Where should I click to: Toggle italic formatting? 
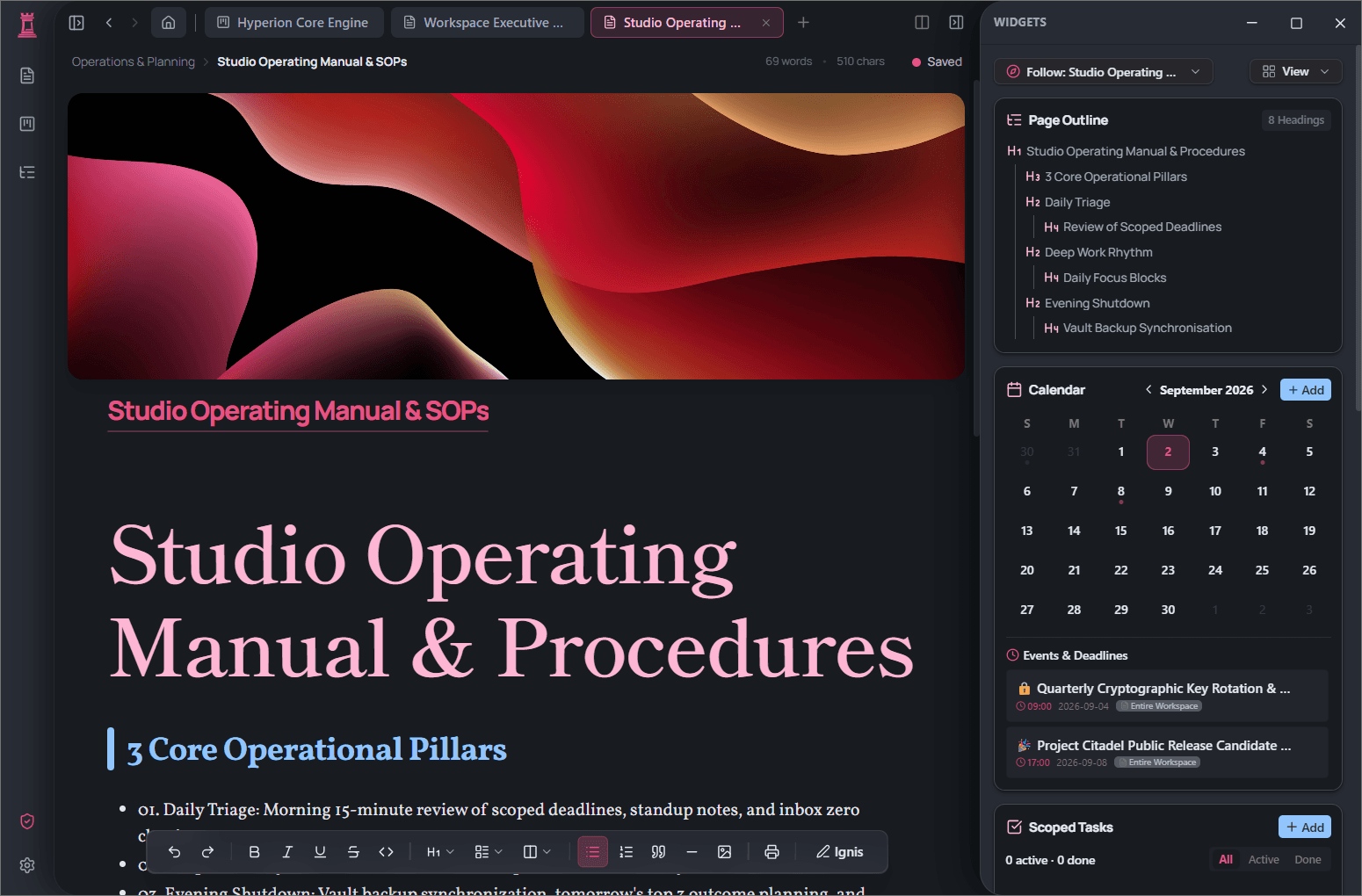(x=287, y=852)
